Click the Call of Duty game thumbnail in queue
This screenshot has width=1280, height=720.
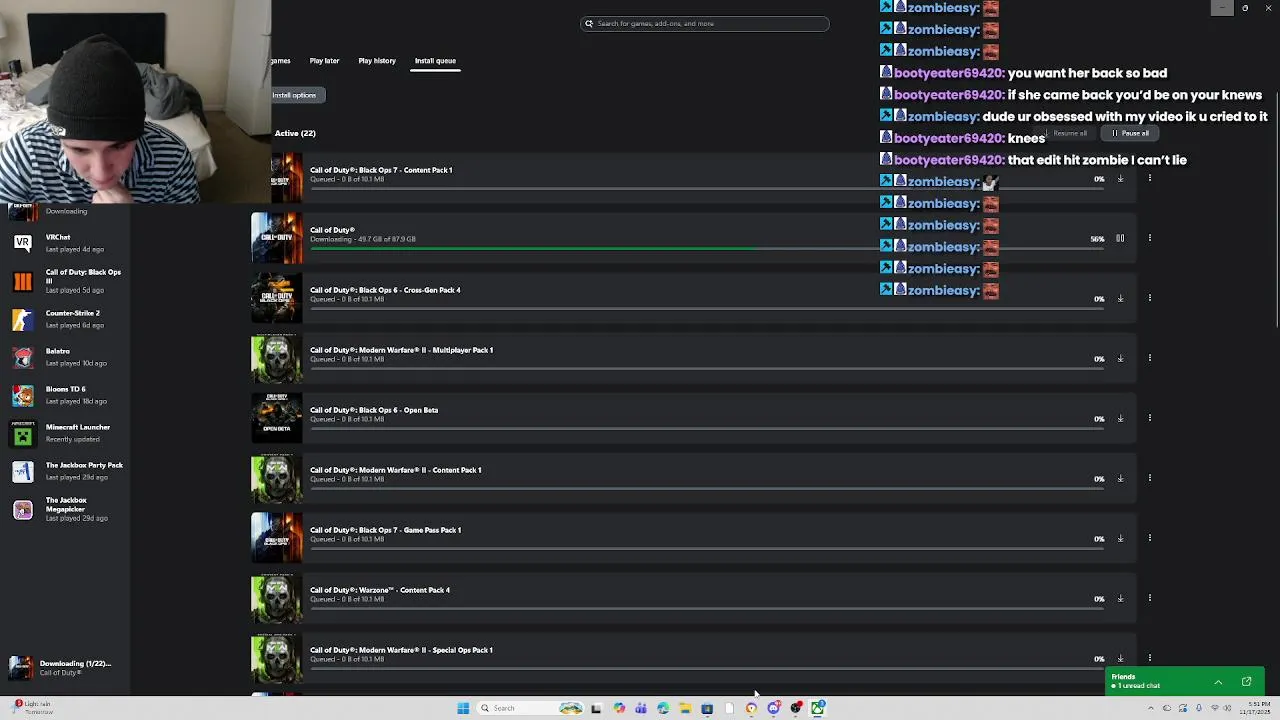(277, 238)
